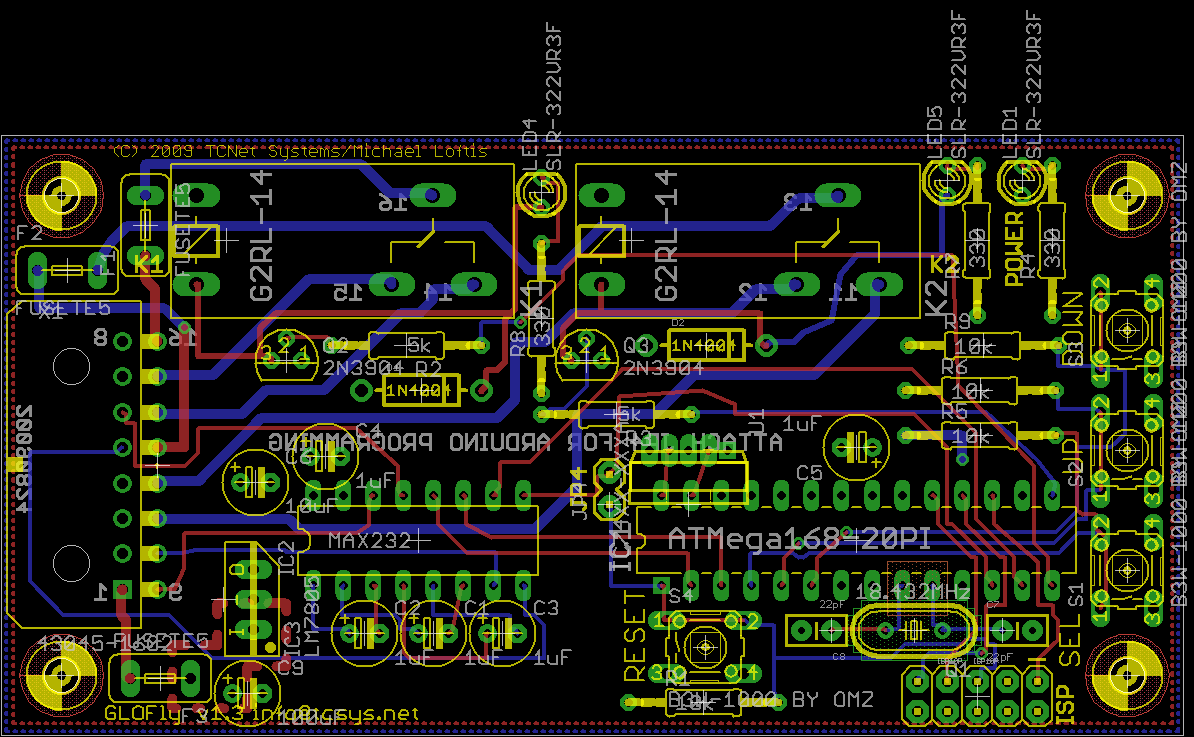Click the 18.432MHz crystal oscillator
This screenshot has height=737, width=1194.
[913, 630]
